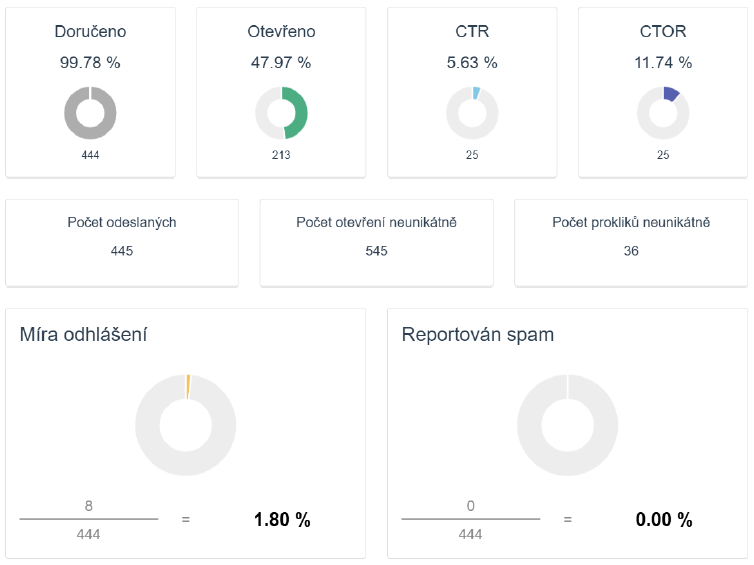Click the 99.78 % Doručeno percentage
The width and height of the screenshot is (754, 565).
[90, 62]
